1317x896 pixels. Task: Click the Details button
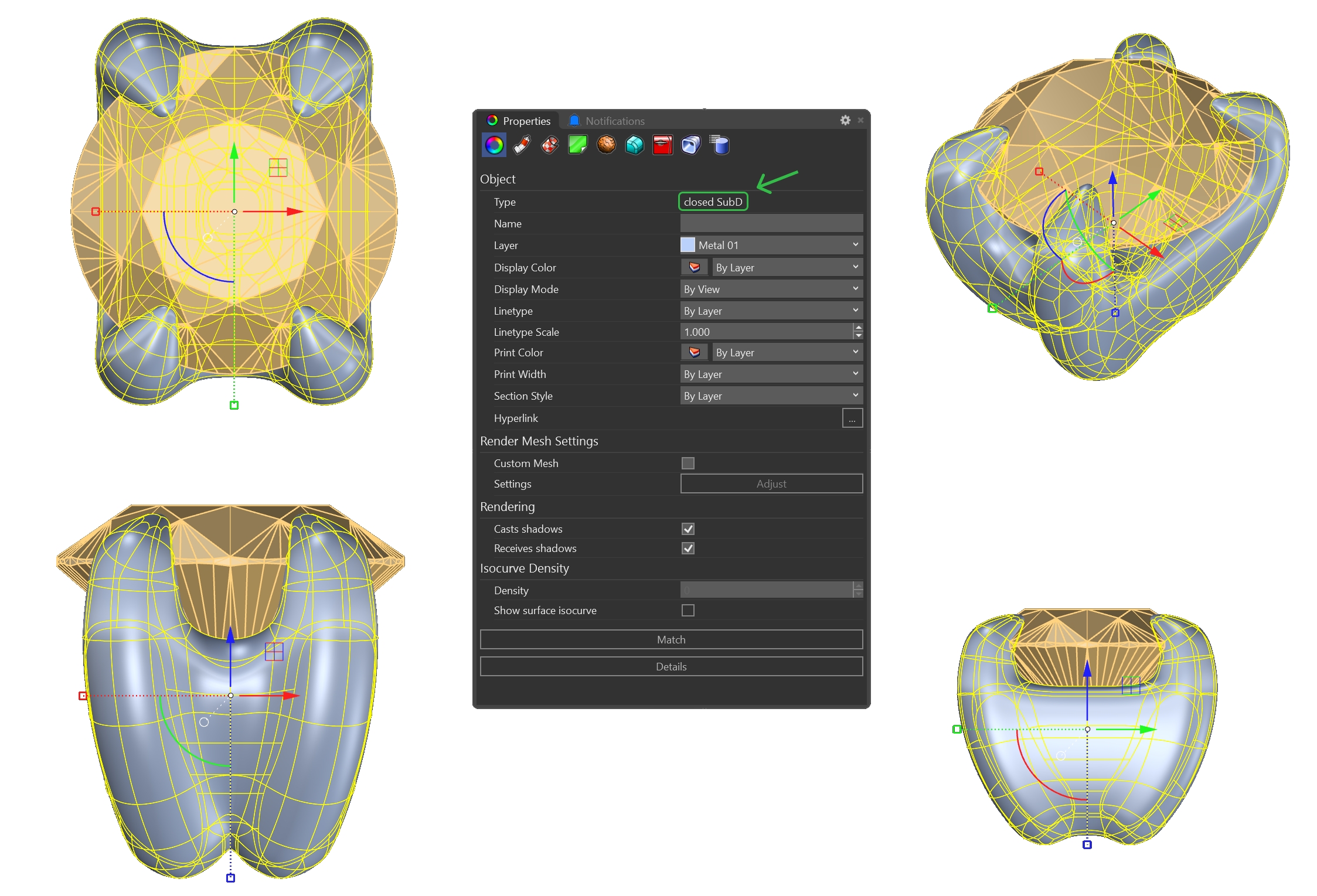coord(671,667)
